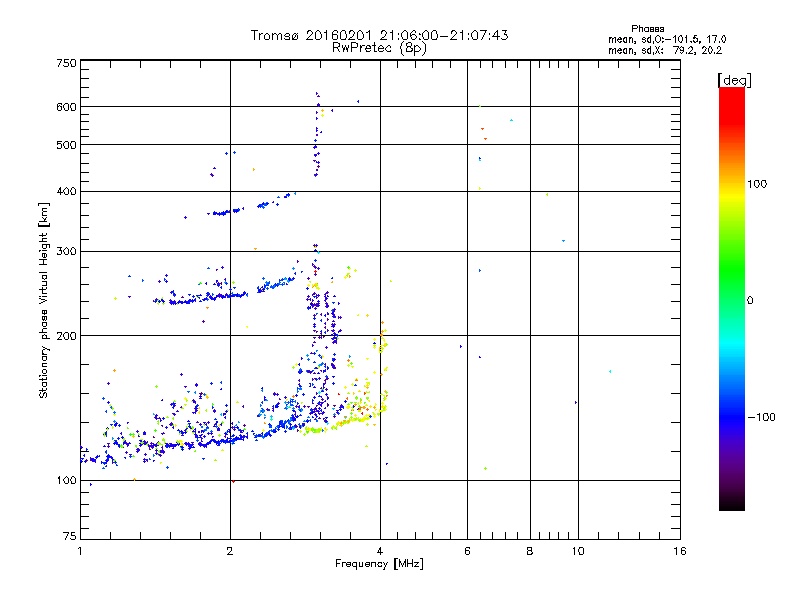The image size is (800, 600).
Task: Pick the black bottom end of the colorbar
Action: [732, 503]
